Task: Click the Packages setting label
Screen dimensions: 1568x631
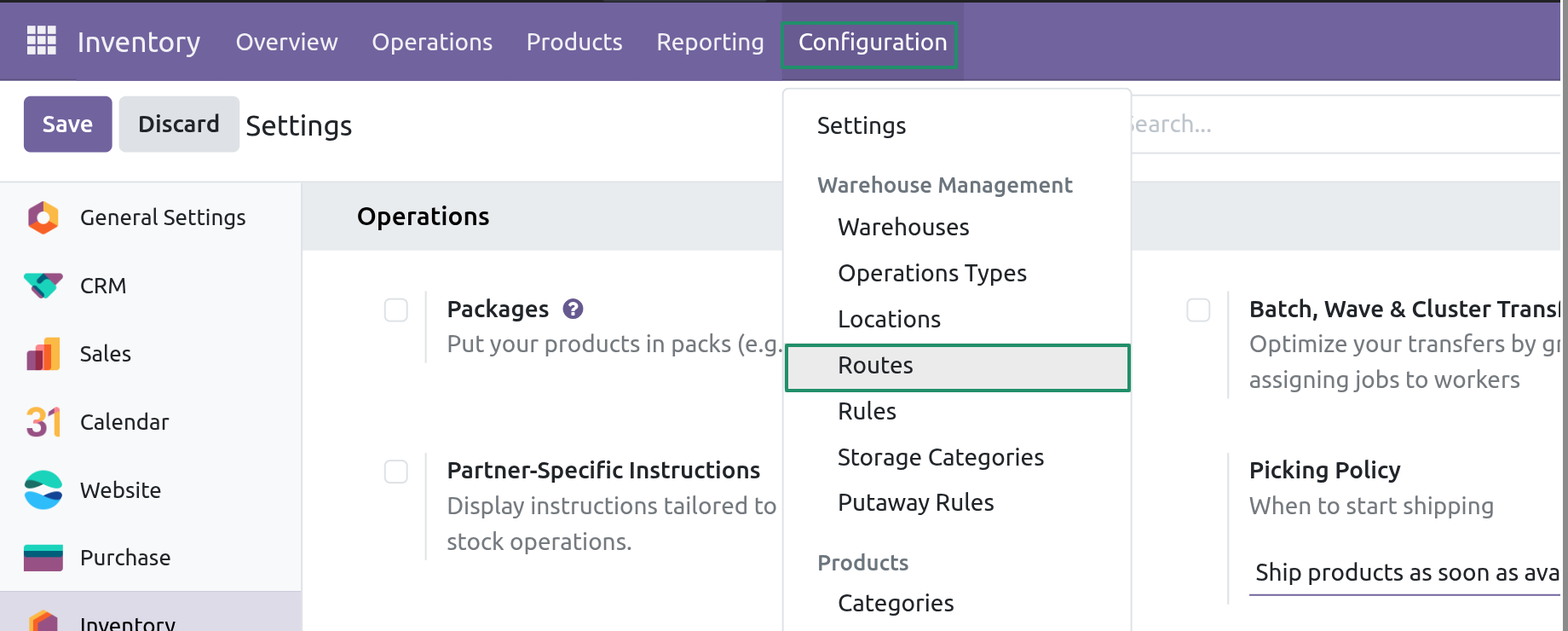Action: (x=498, y=309)
